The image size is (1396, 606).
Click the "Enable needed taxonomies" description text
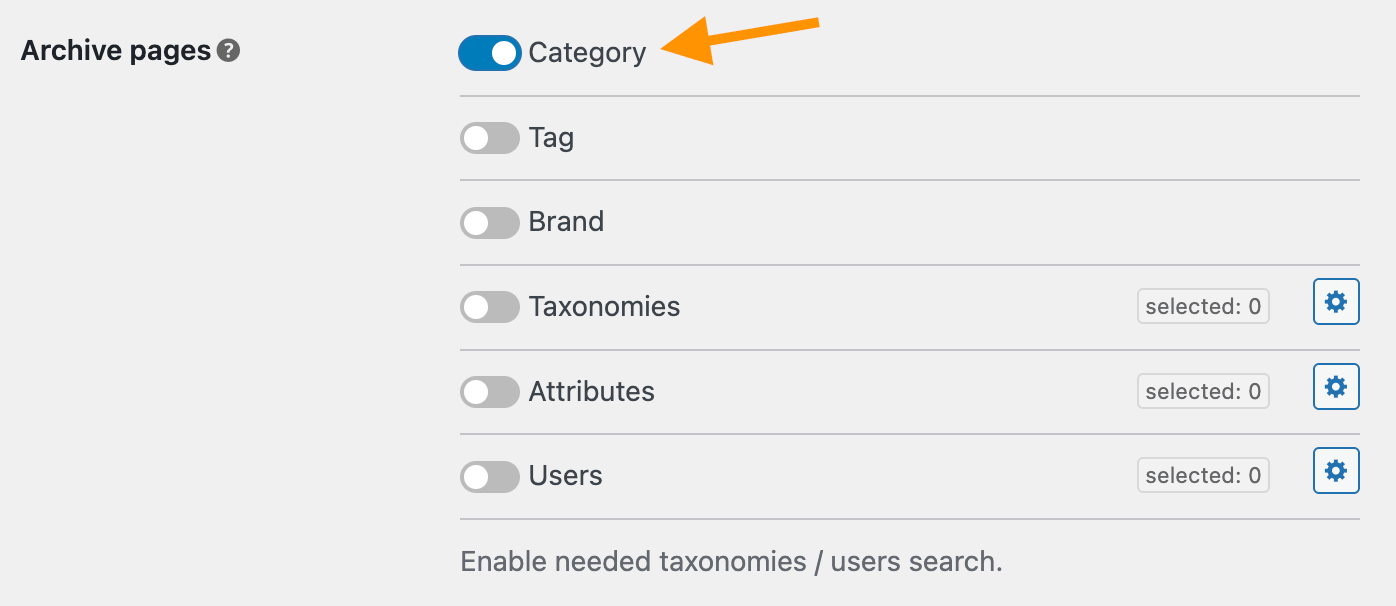point(731,562)
